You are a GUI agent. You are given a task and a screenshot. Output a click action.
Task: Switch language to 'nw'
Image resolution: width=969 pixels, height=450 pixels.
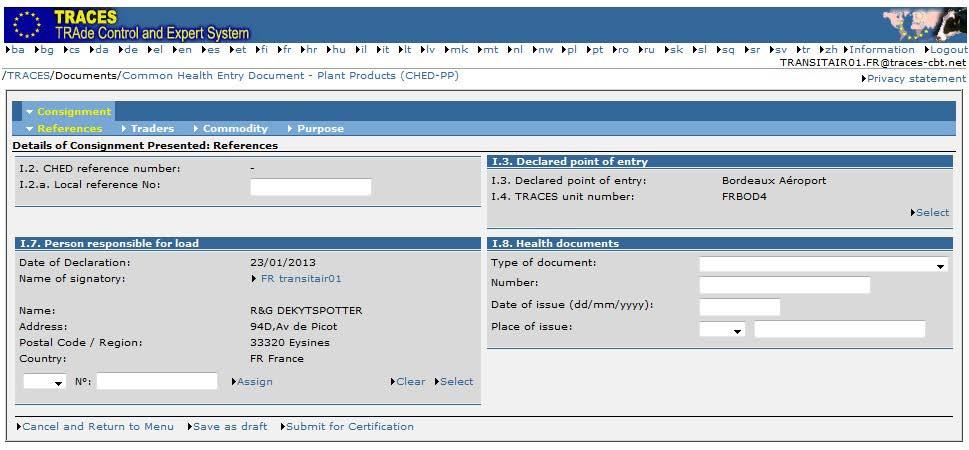click(x=543, y=50)
